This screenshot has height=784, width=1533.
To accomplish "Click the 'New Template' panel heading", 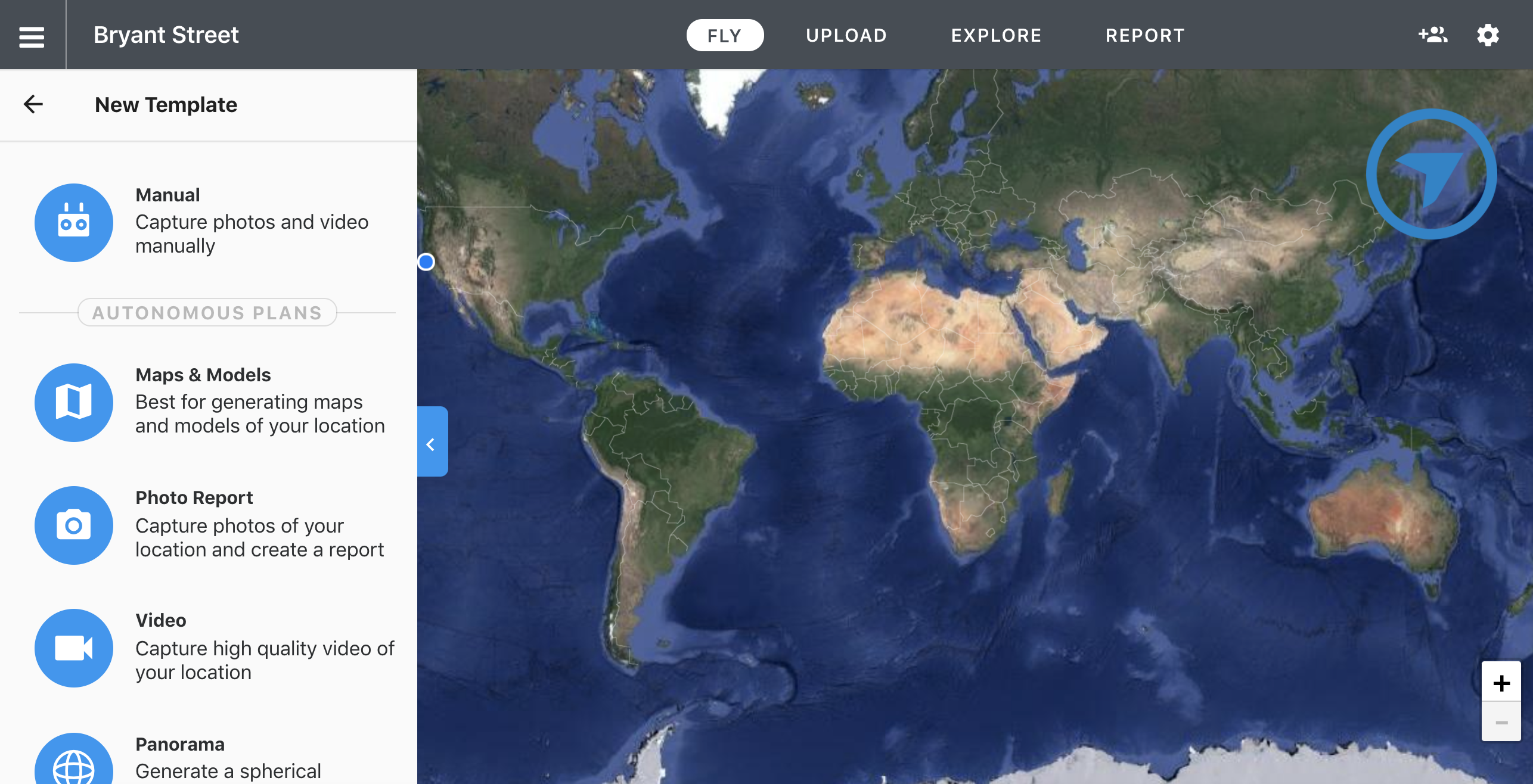I will (166, 104).
